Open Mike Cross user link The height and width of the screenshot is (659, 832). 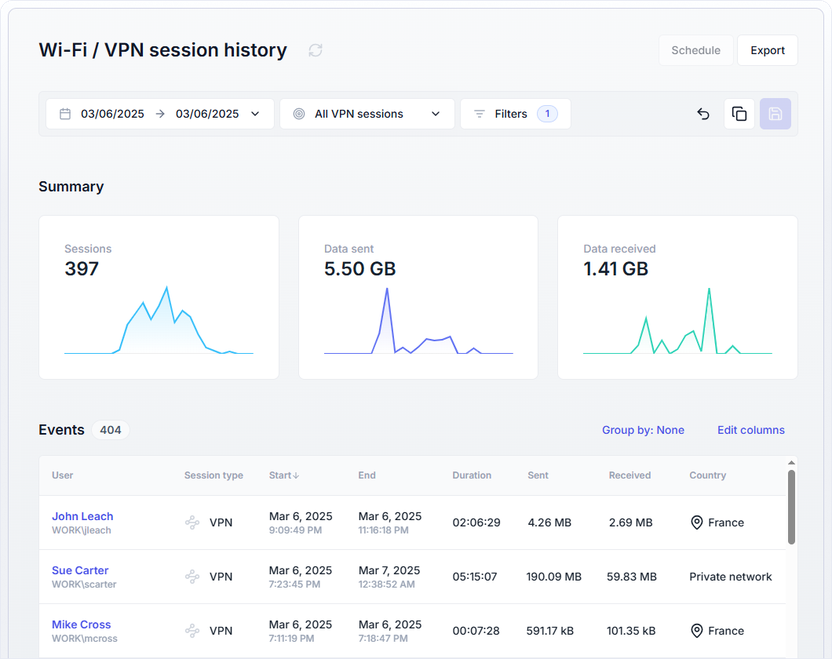click(81, 625)
